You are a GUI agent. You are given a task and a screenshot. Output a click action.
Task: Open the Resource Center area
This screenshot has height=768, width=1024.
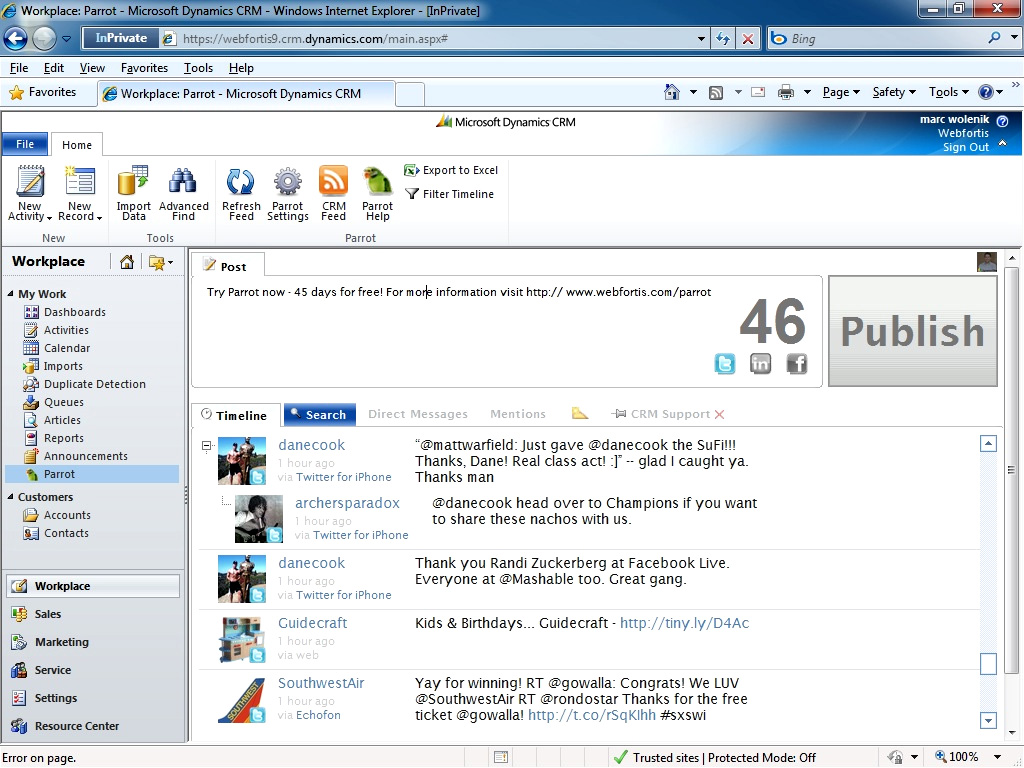[93, 726]
